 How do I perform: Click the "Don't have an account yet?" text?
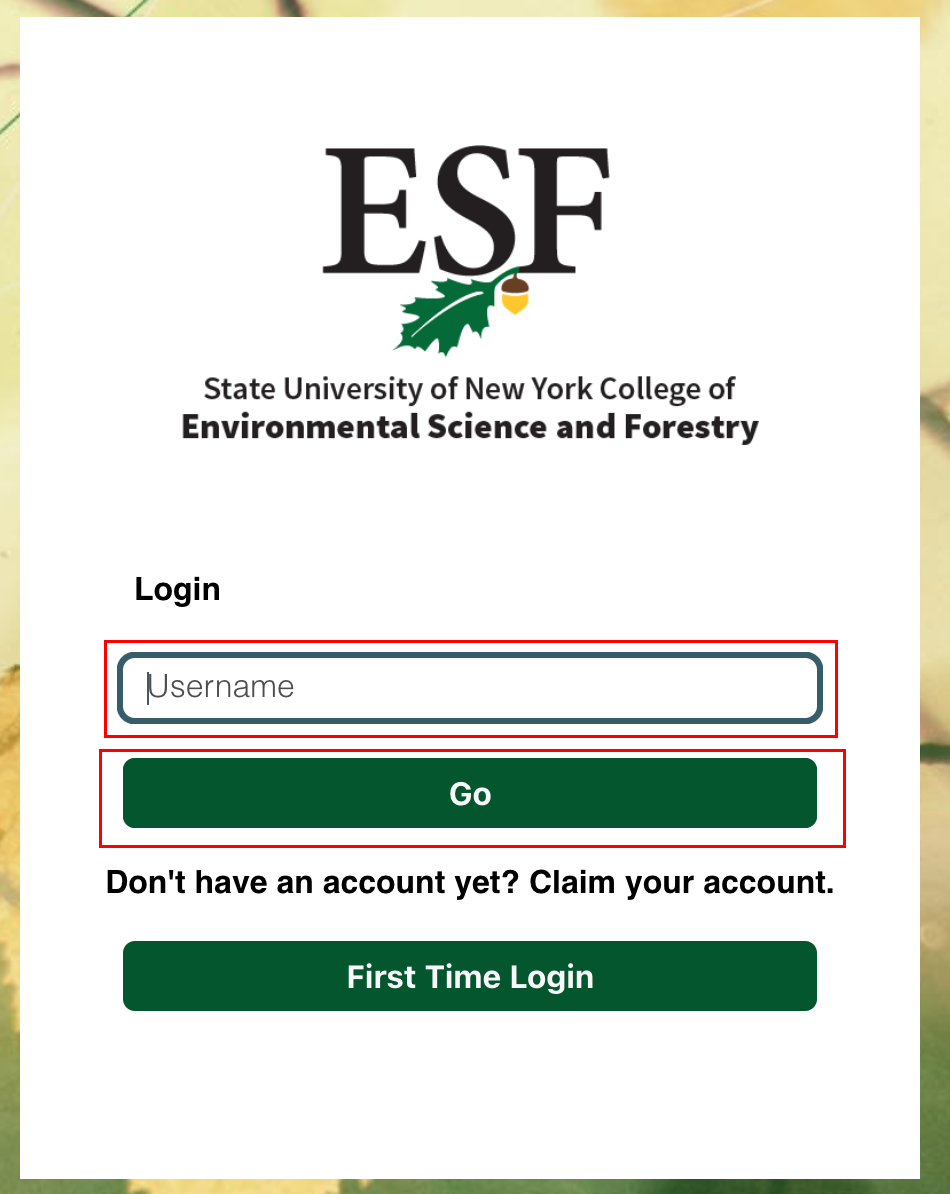(314, 883)
